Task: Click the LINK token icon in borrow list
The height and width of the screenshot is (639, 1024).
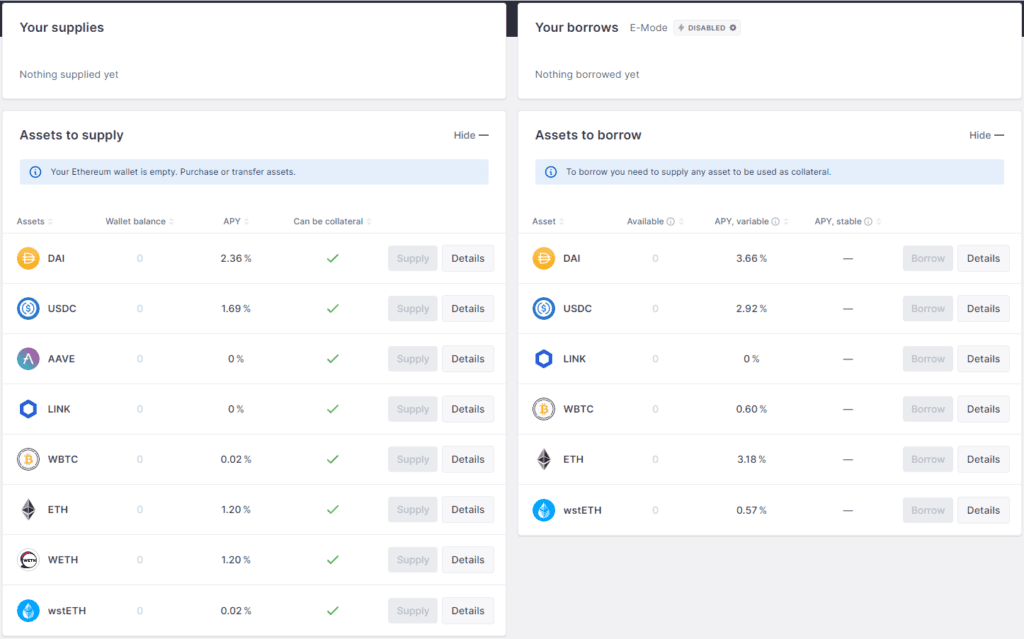Action: pos(544,359)
